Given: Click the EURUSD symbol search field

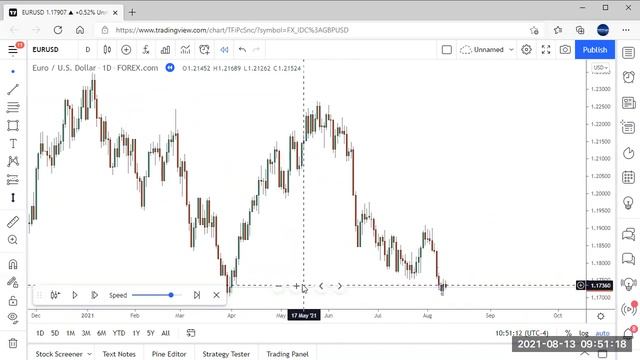Looking at the screenshot, I should click(46, 49).
